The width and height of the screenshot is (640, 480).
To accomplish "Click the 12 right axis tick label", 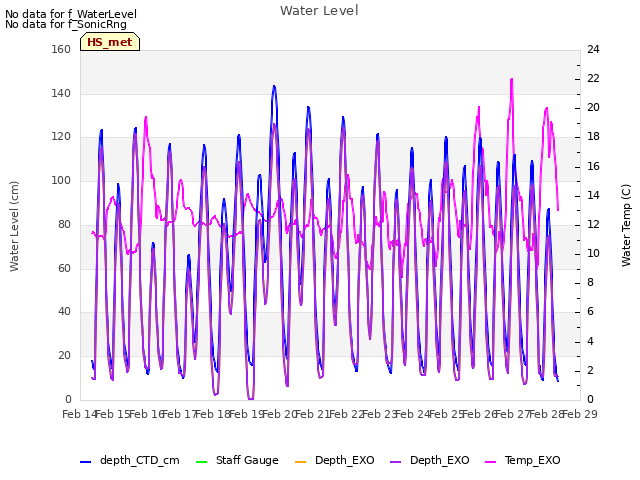I will tap(593, 224).
